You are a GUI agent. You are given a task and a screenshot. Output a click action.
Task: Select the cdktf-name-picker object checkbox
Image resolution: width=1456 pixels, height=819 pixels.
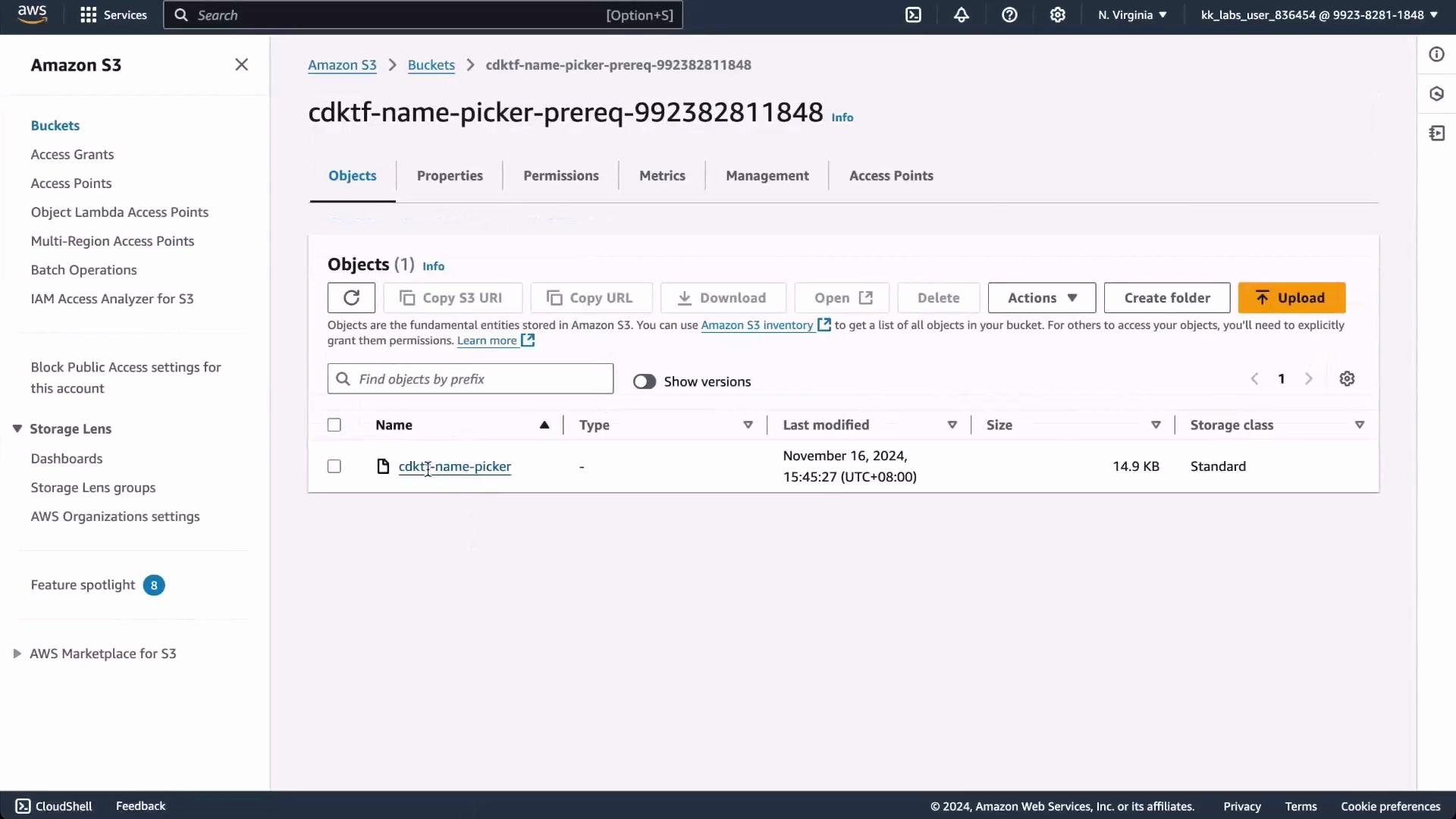click(x=334, y=466)
